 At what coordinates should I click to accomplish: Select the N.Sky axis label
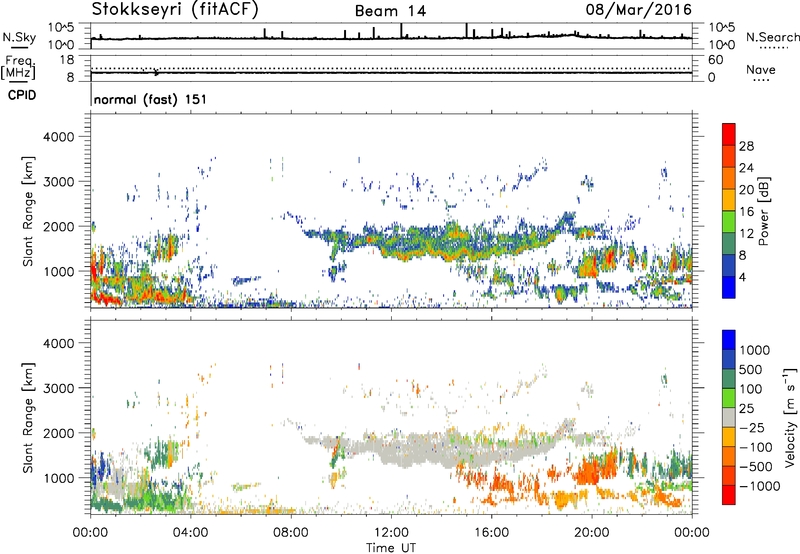click(19, 37)
